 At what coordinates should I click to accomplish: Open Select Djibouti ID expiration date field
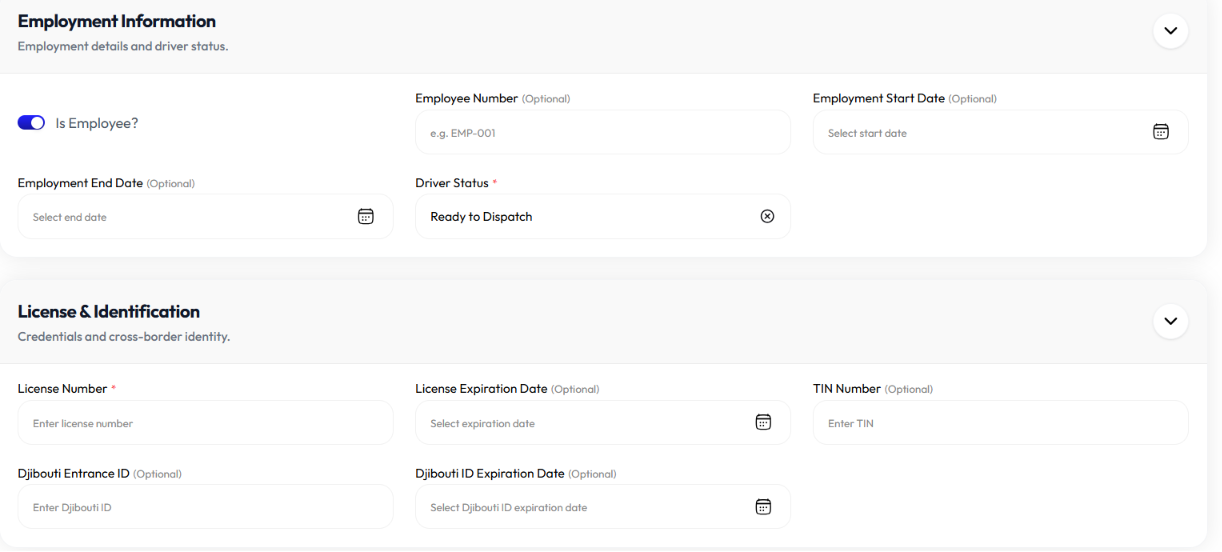[x=603, y=506]
